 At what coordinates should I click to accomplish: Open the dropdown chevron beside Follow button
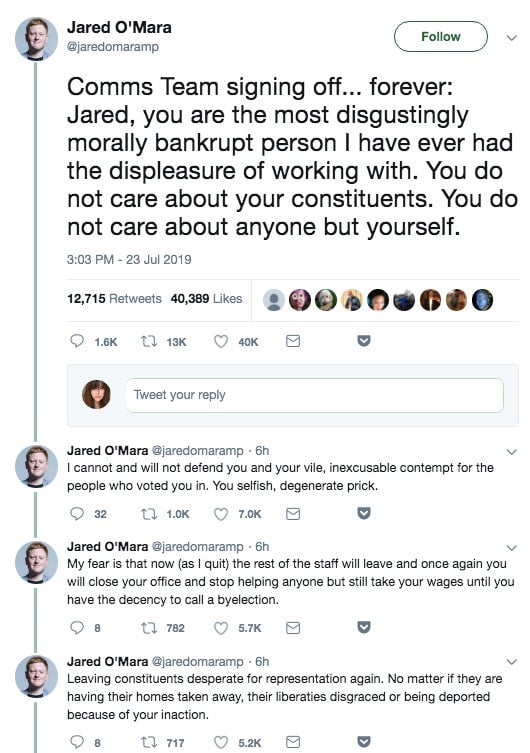pos(512,37)
